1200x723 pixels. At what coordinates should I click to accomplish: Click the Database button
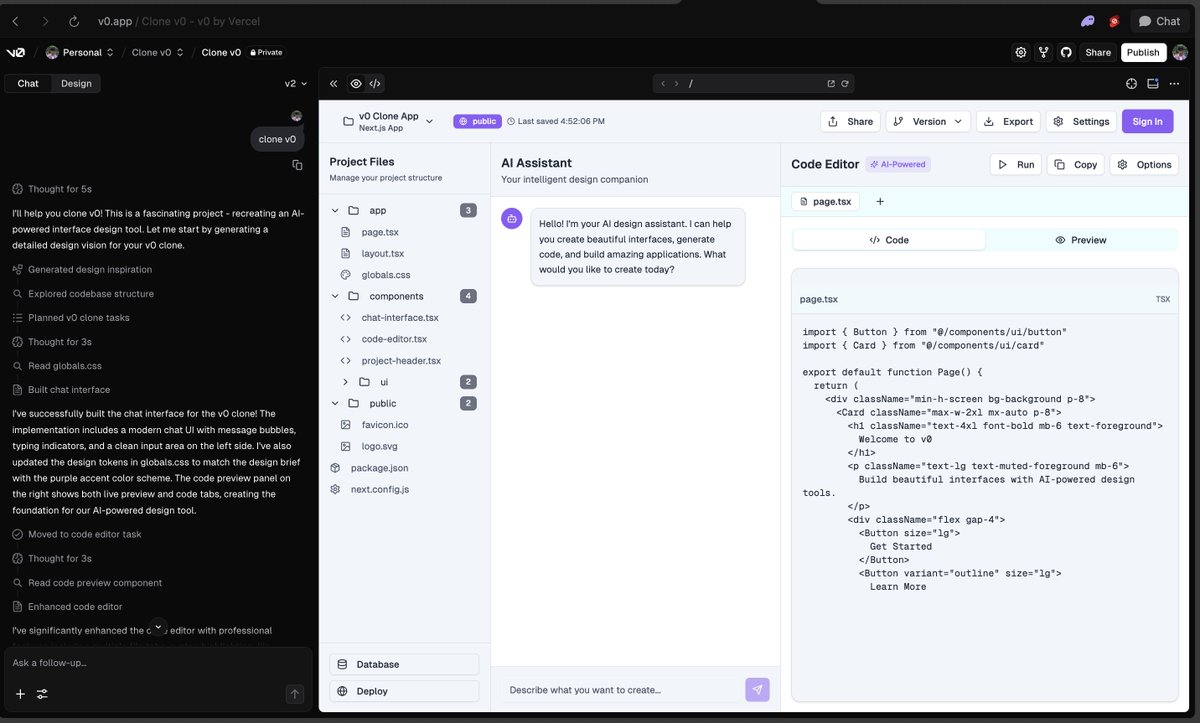pos(404,664)
